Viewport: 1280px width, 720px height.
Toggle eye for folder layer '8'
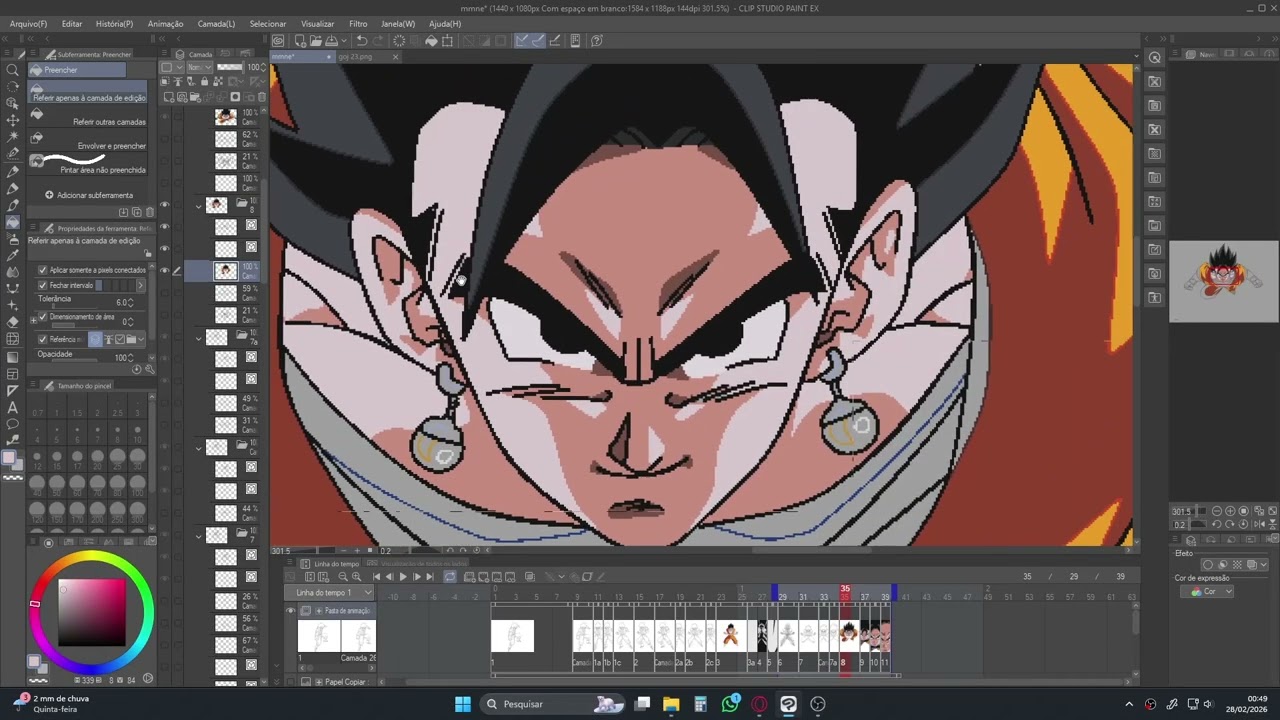(x=164, y=205)
